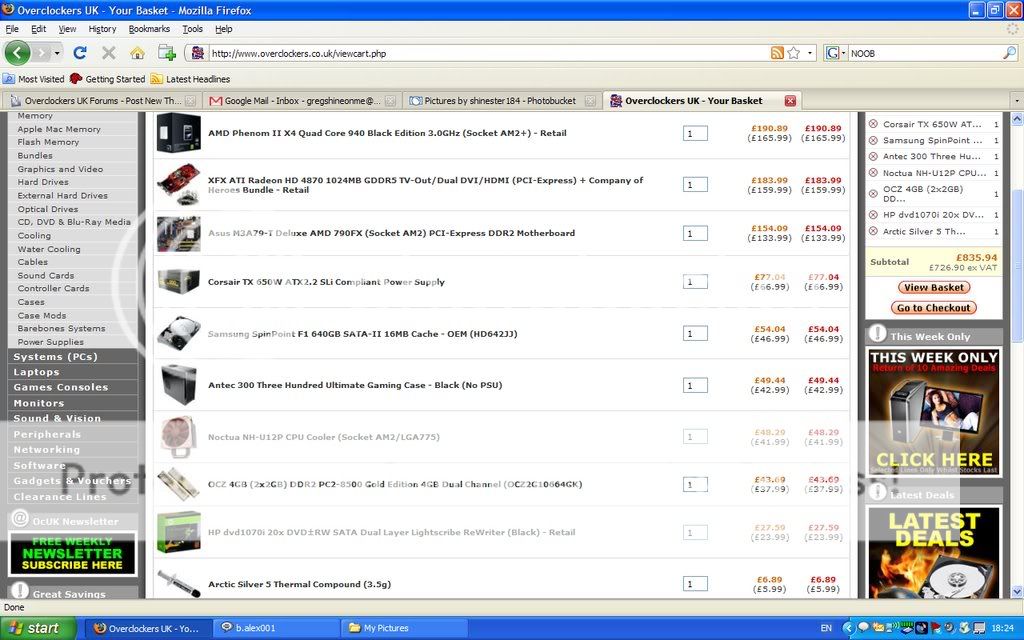The image size is (1024, 640).
Task: Open the Bookmarks menu
Action: 149,29
